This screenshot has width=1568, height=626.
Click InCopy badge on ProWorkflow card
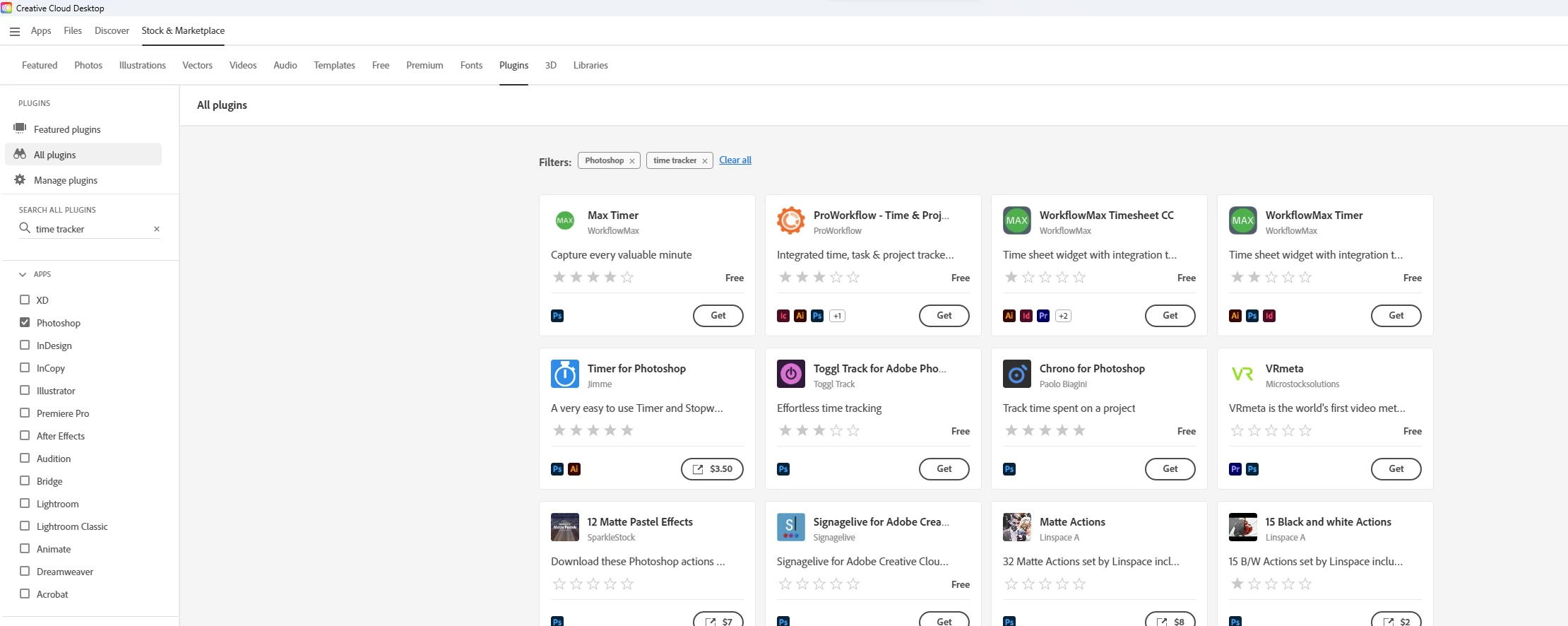pyautogui.click(x=783, y=316)
